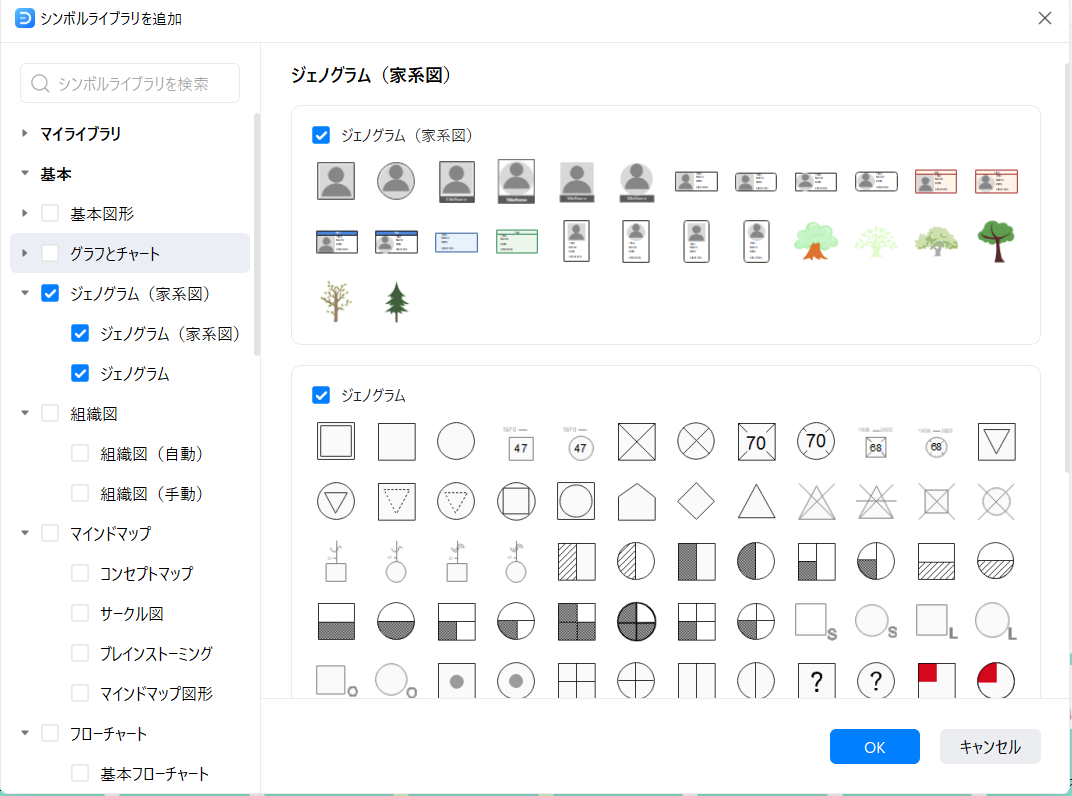Click the dark green pine tree symbol
This screenshot has width=1072, height=796.
396,301
